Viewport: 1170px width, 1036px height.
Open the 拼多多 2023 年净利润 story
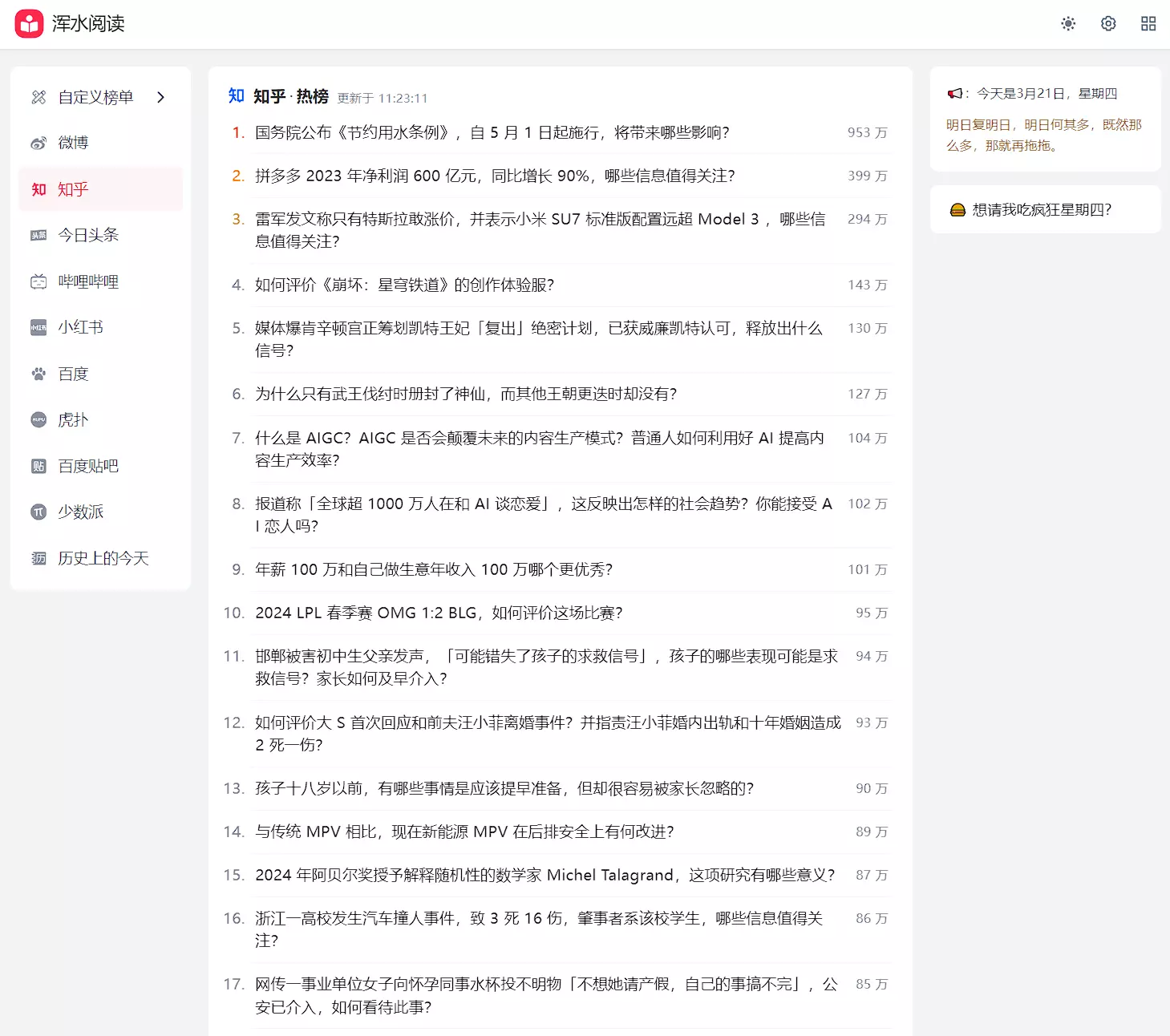tap(494, 176)
